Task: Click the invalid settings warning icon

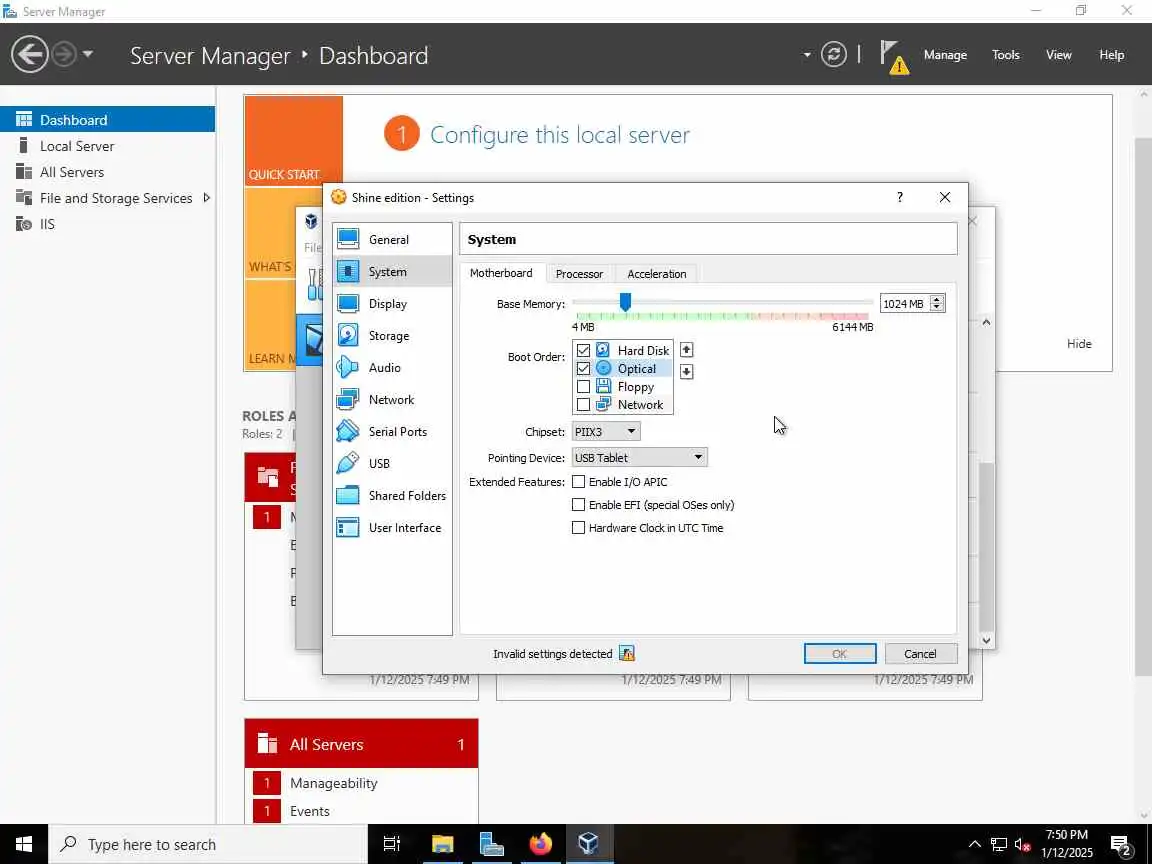Action: click(627, 653)
